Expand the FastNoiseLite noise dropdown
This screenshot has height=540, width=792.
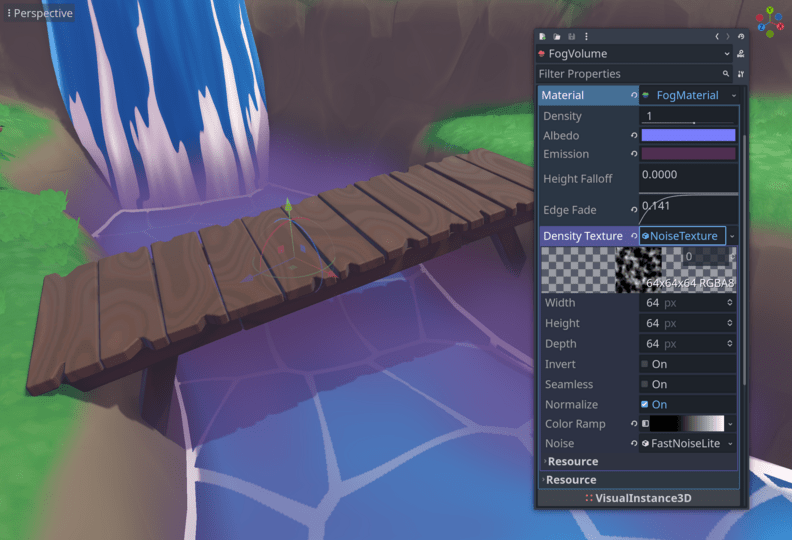coord(730,443)
